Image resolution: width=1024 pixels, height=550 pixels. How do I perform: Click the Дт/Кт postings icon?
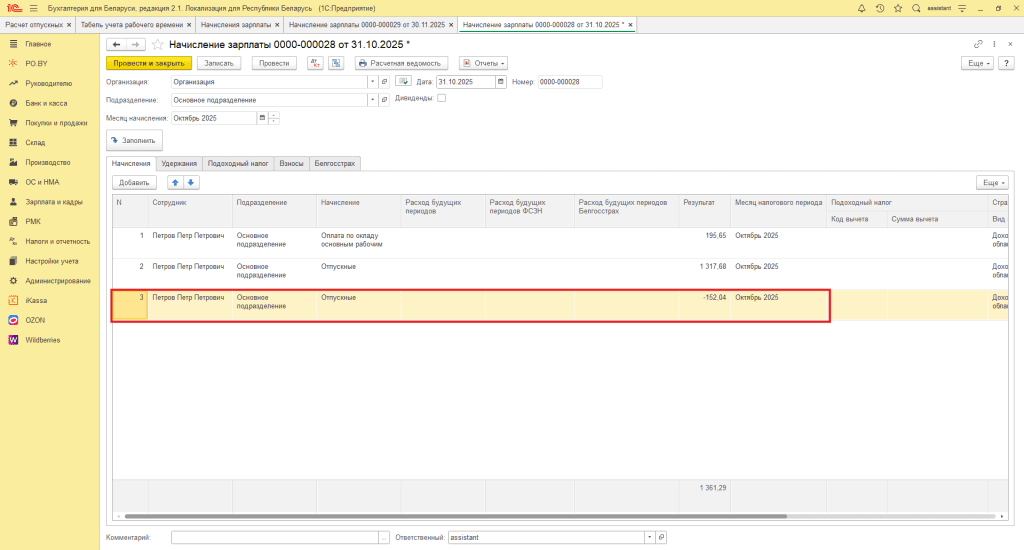tap(315, 63)
